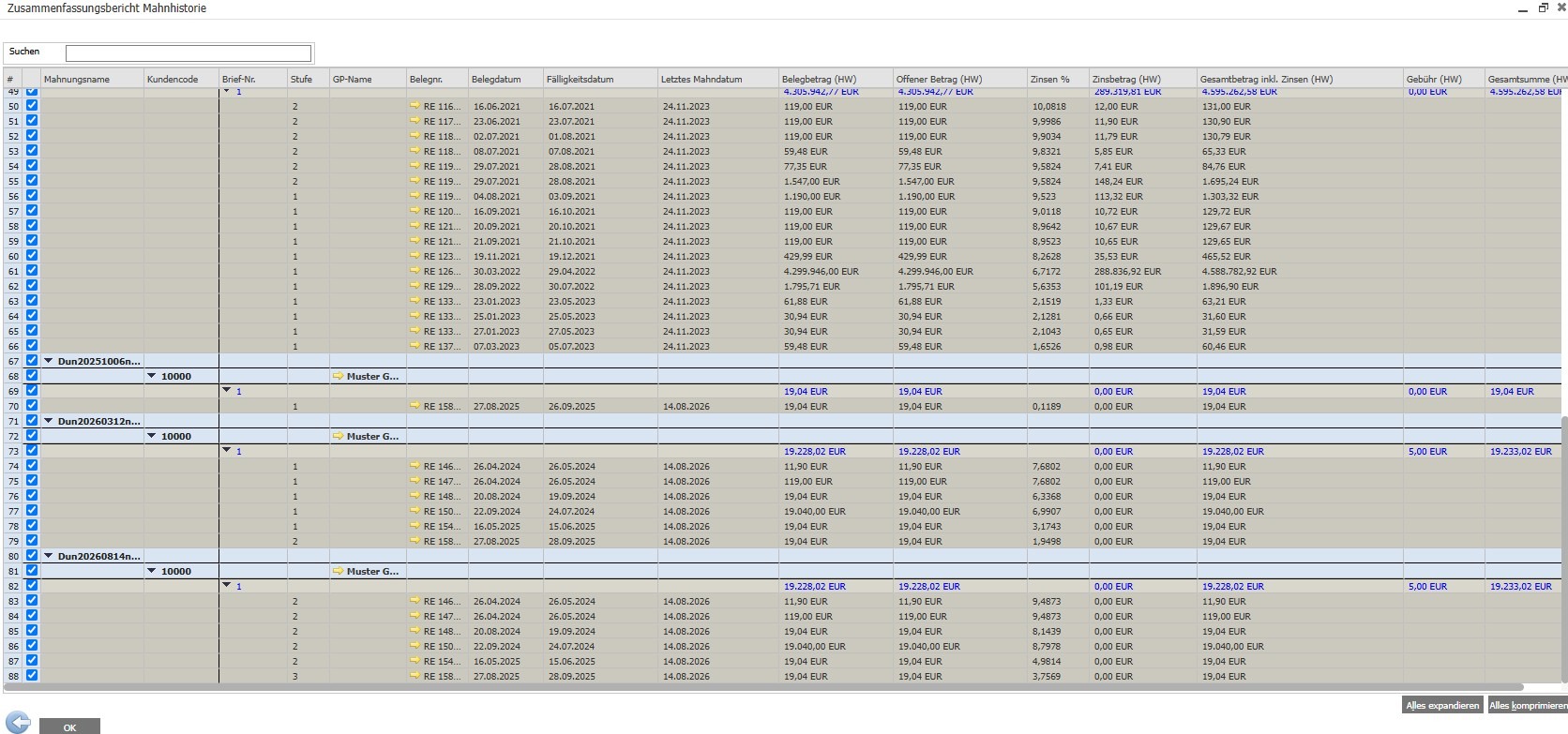Toggle the checkbox in row 73

tap(32, 451)
